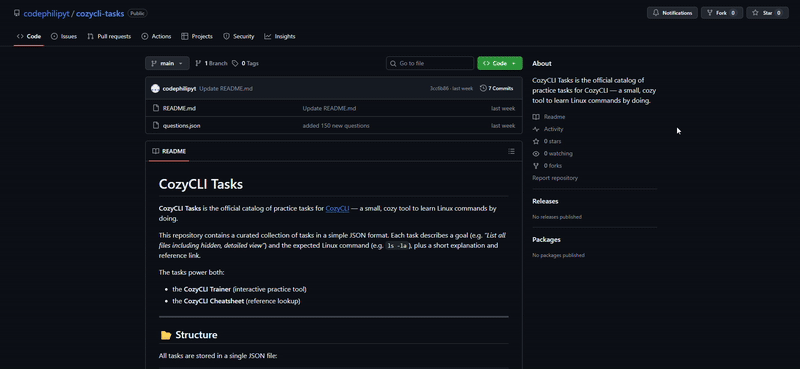800x369 pixels.
Task: Click the CozyCLI Tasks README heading
Action: coord(201,184)
